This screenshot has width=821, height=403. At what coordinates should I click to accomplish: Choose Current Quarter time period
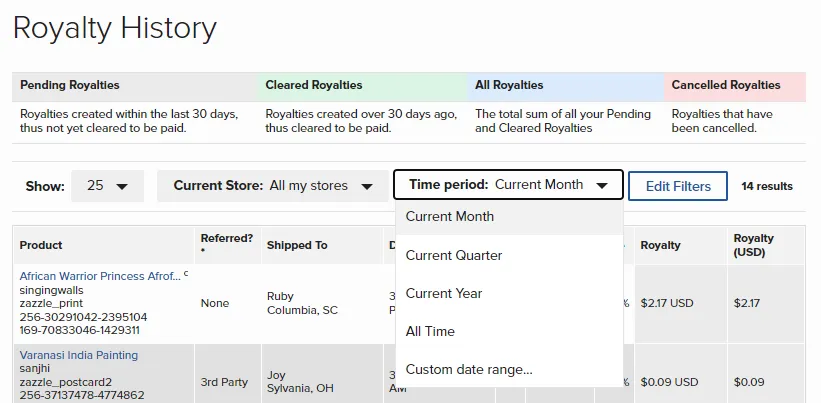(x=509, y=255)
